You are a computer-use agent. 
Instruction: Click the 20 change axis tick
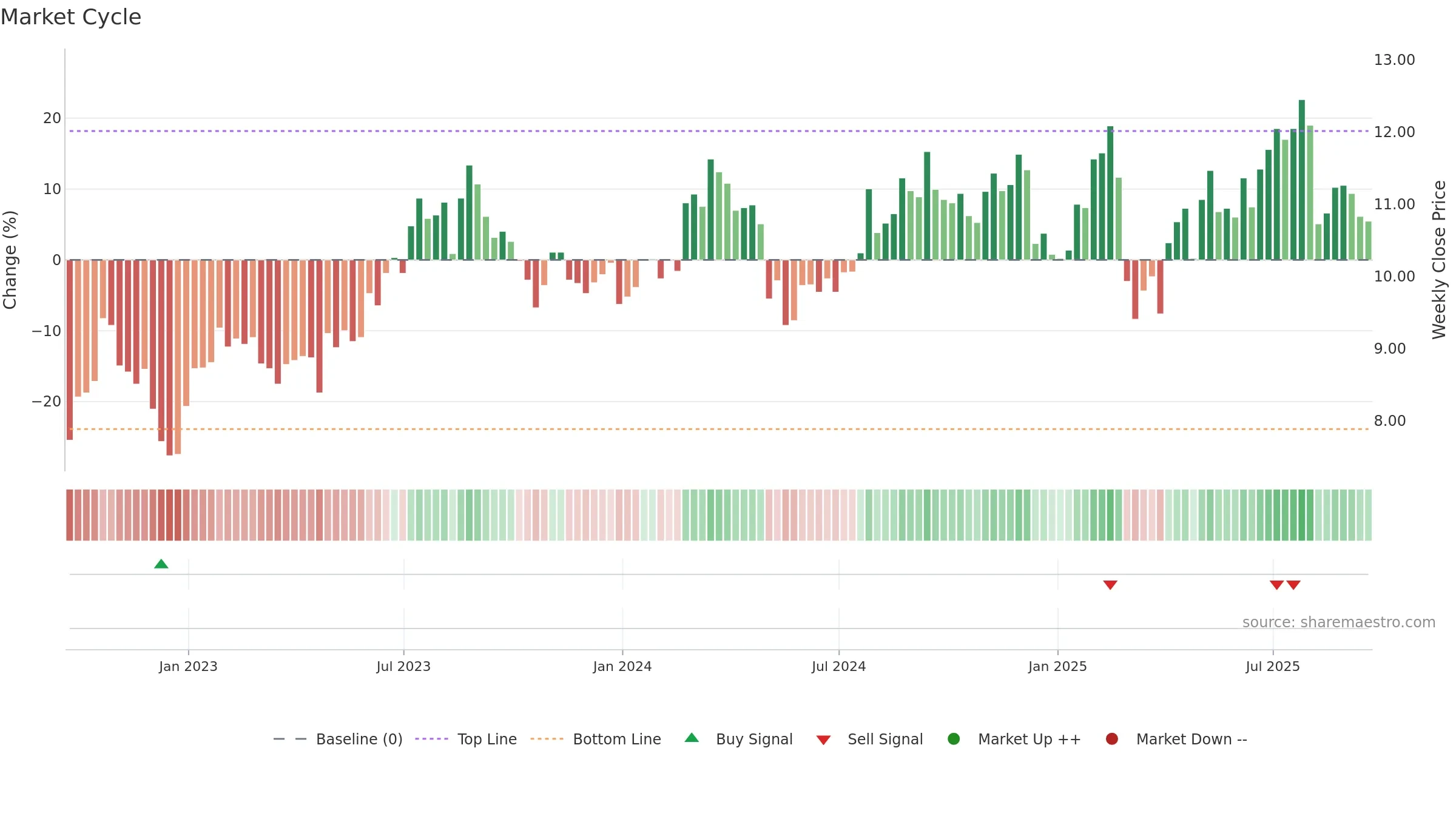point(52,118)
